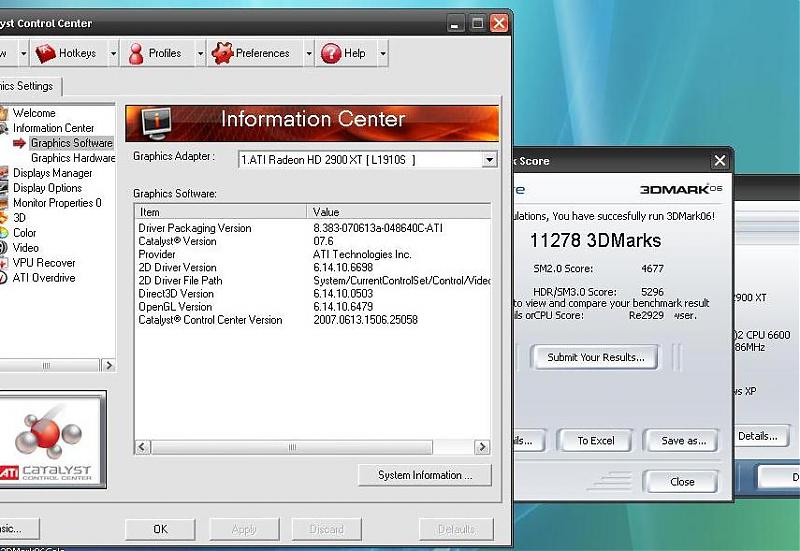Open the 3D settings tree item

tap(19, 218)
